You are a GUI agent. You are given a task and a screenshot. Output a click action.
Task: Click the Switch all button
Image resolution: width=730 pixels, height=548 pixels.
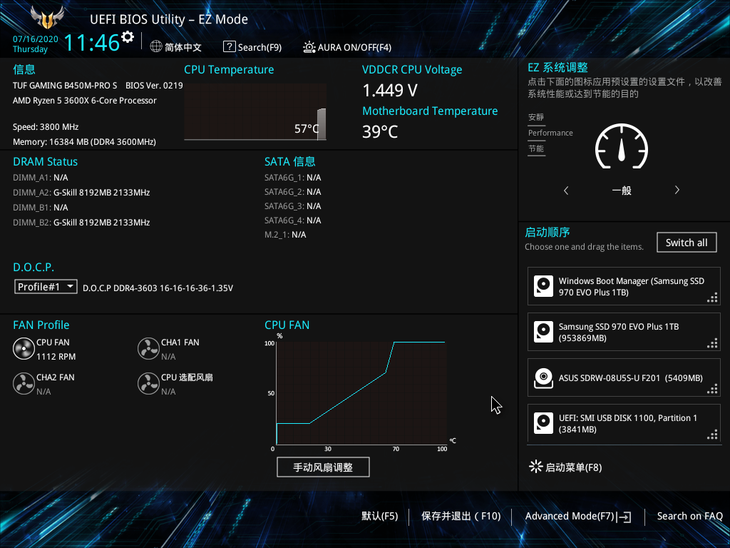pyautogui.click(x=686, y=243)
